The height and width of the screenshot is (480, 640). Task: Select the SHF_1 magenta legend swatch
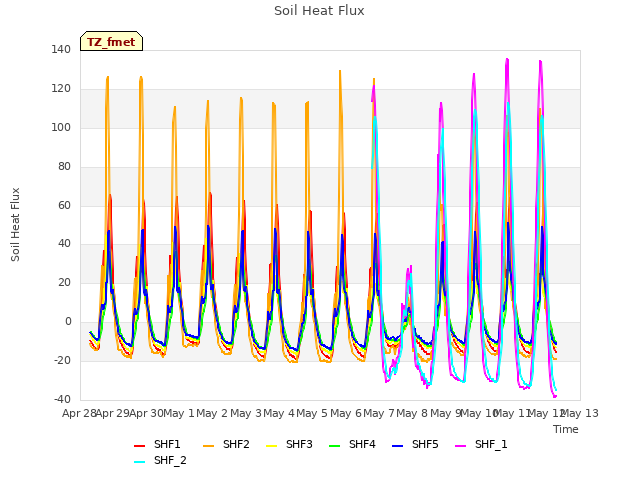point(460,446)
